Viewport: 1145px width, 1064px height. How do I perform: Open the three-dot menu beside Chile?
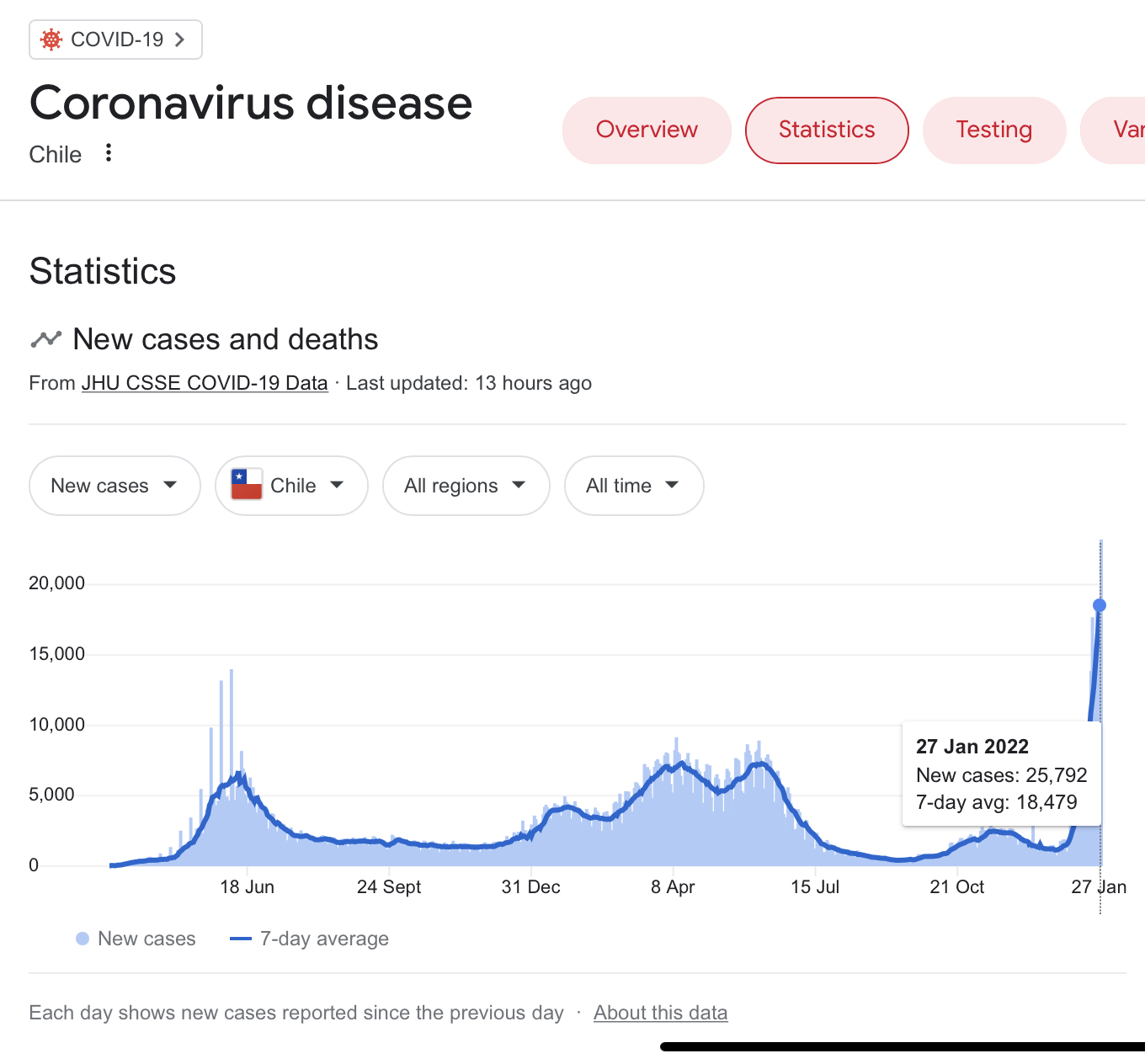tap(109, 153)
